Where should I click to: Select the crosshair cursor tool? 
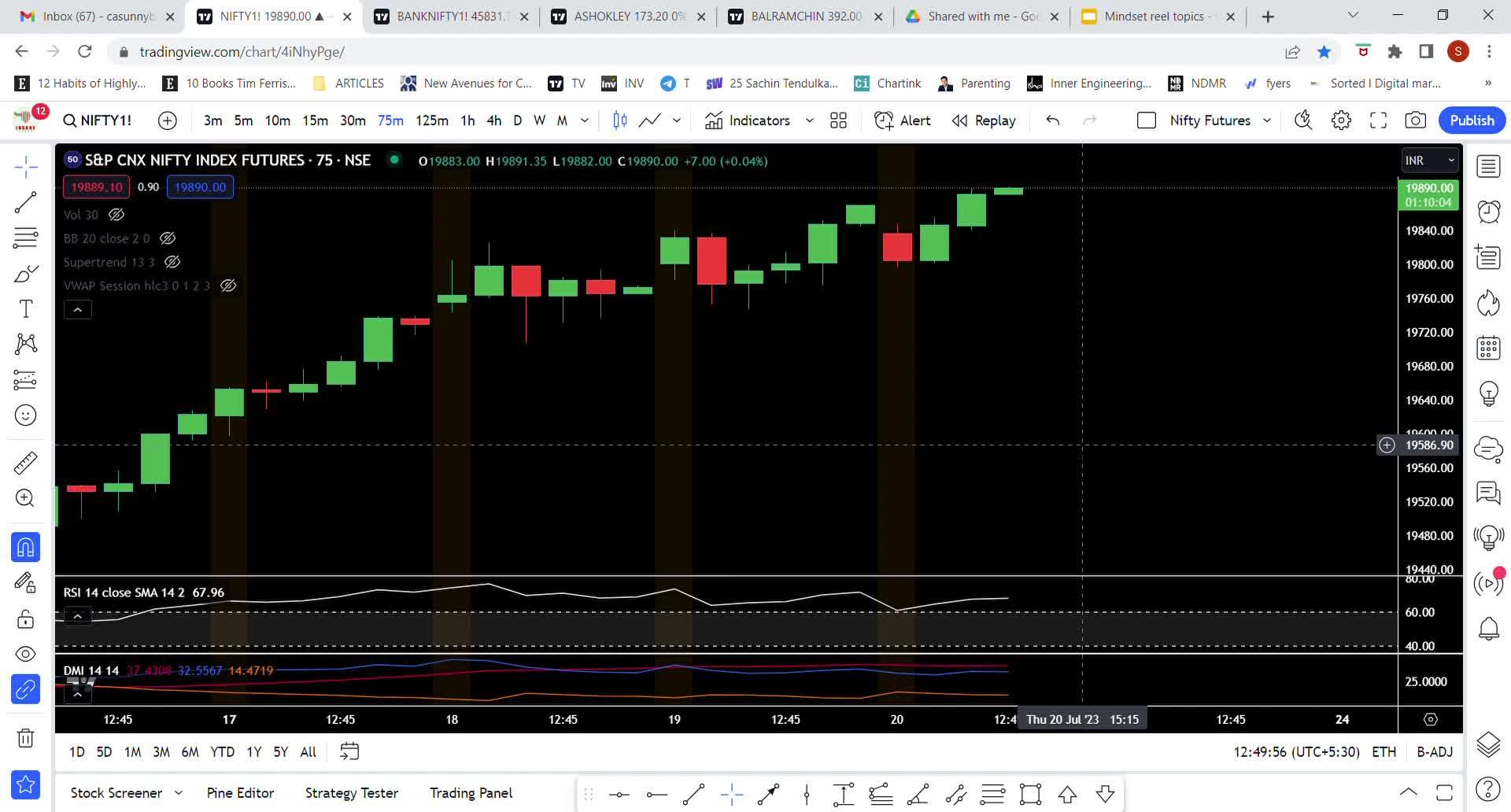[26, 167]
